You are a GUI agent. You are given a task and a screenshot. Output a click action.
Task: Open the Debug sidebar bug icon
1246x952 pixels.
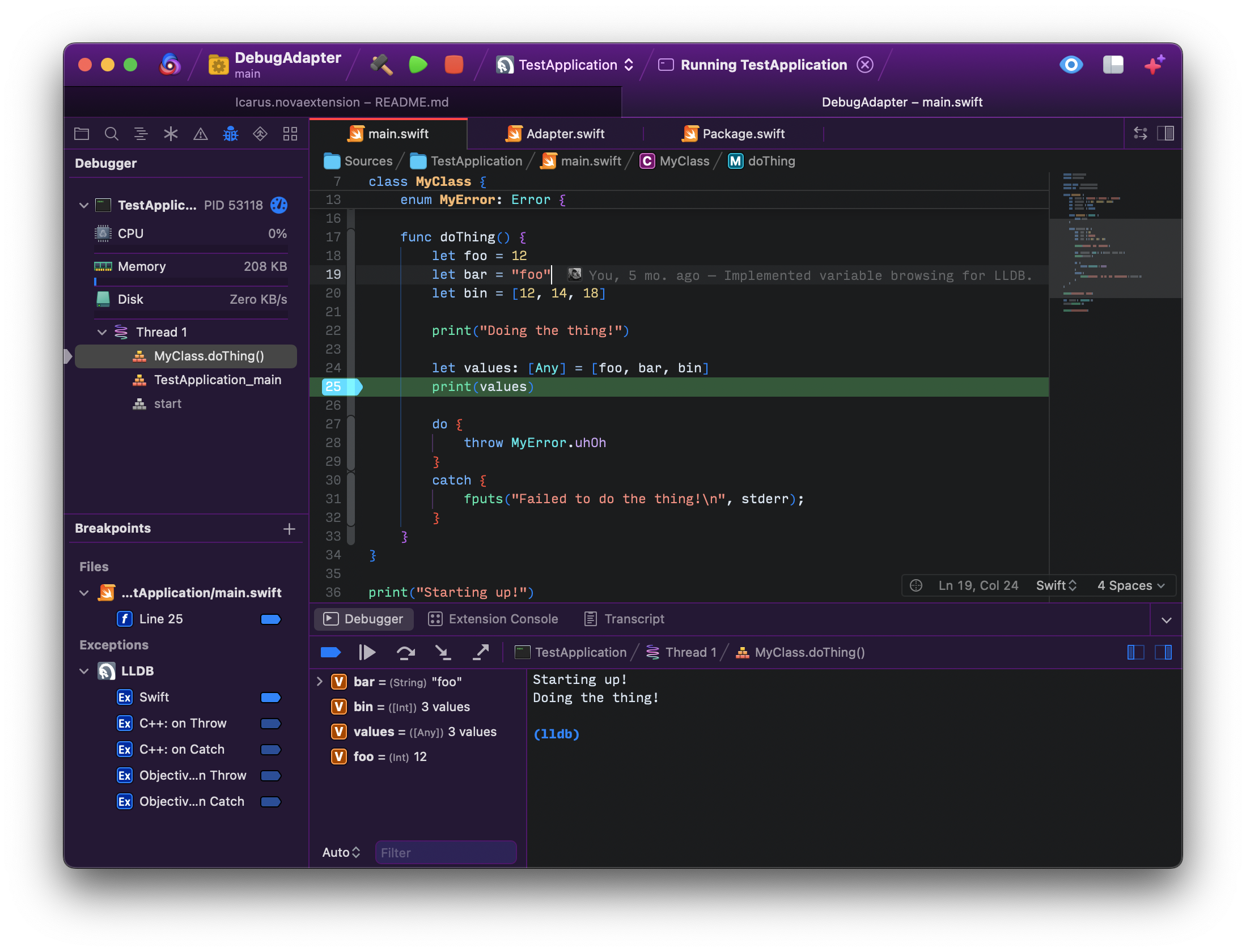click(x=230, y=134)
